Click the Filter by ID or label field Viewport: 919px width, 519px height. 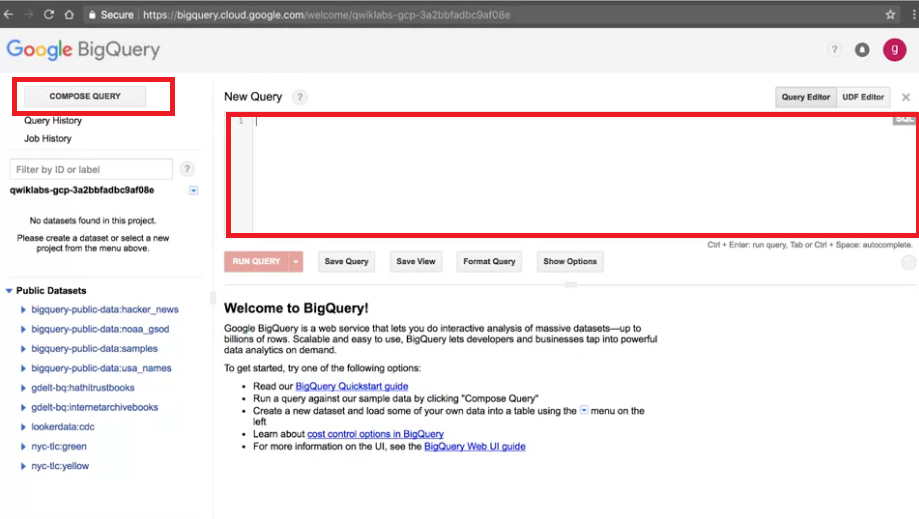click(x=91, y=169)
